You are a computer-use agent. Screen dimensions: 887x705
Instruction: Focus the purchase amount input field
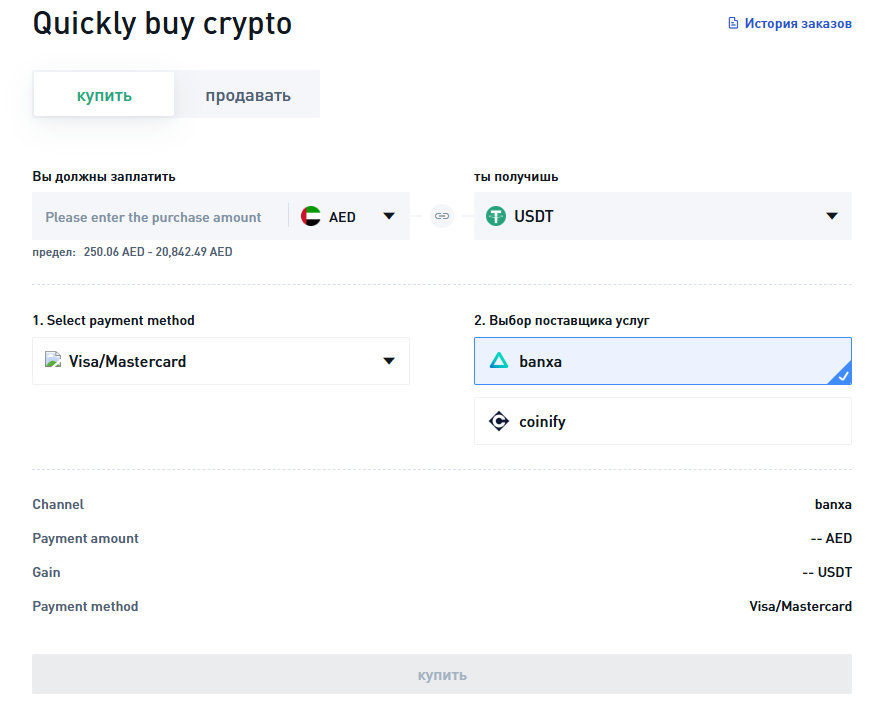click(x=160, y=217)
